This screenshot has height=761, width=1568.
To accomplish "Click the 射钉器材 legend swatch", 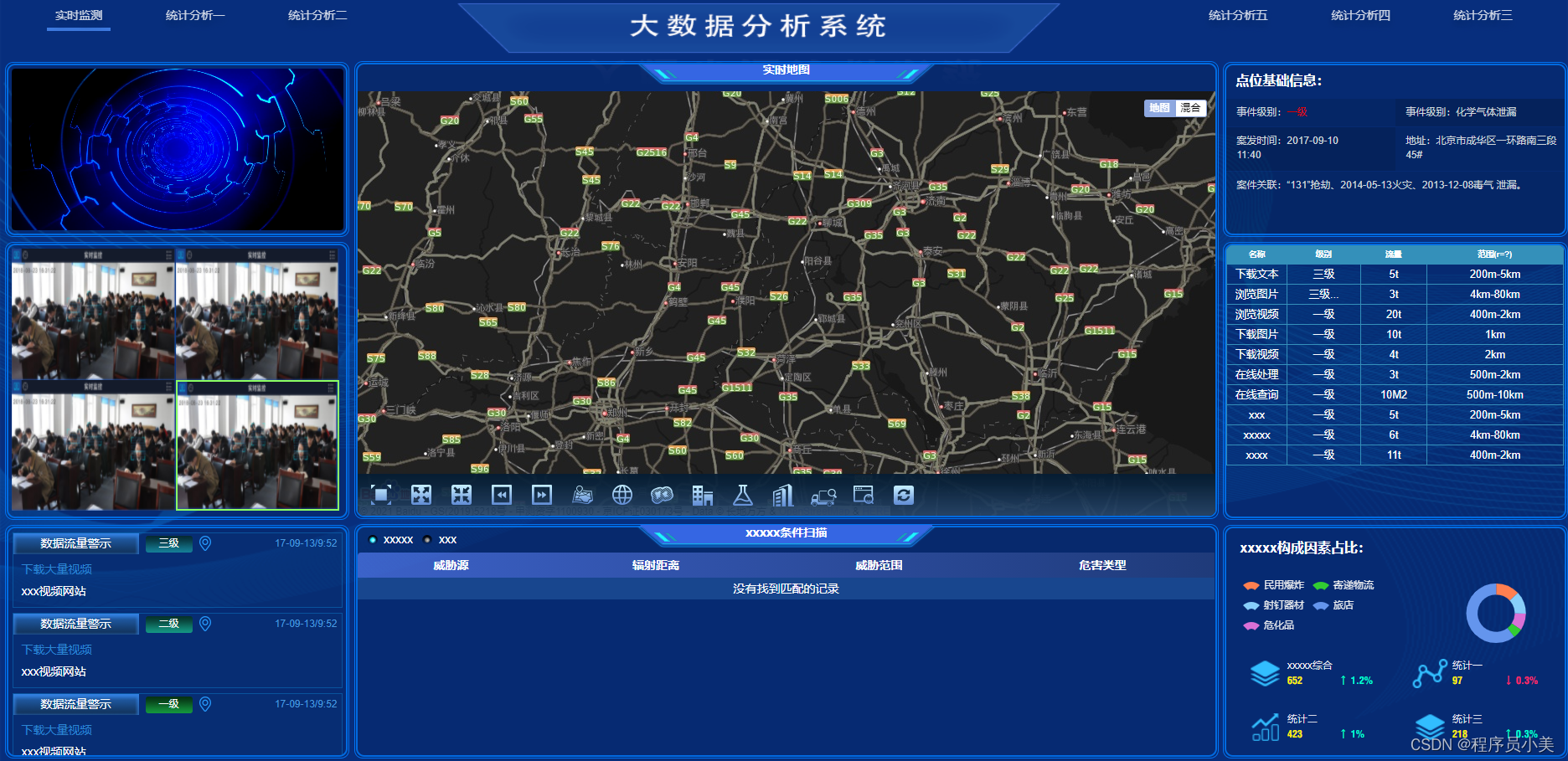I will click(1251, 605).
